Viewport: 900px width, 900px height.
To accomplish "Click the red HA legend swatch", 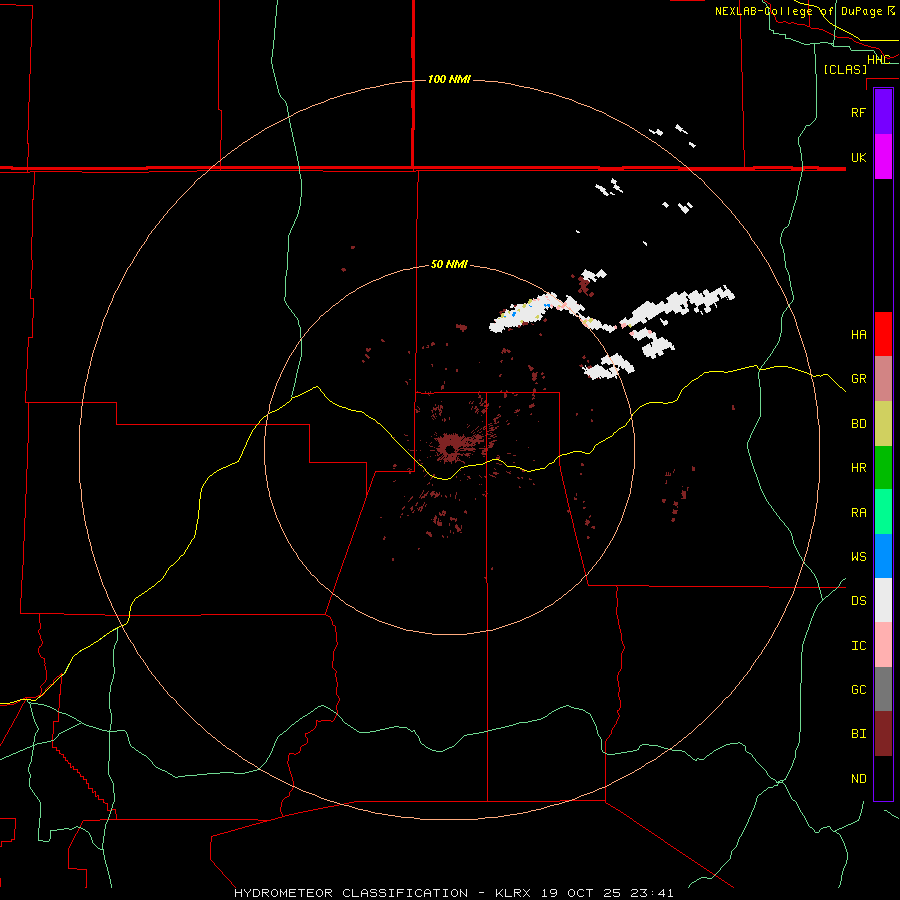I will coord(883,334).
